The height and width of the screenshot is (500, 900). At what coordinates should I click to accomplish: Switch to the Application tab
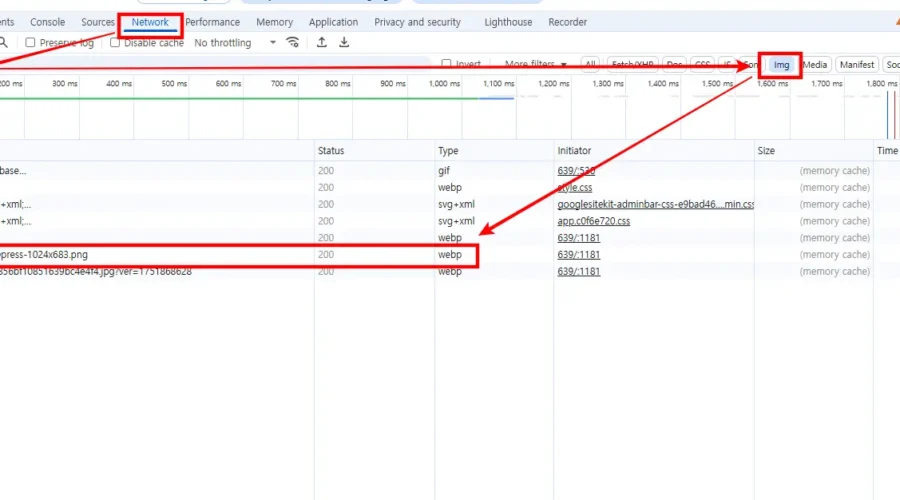(333, 22)
